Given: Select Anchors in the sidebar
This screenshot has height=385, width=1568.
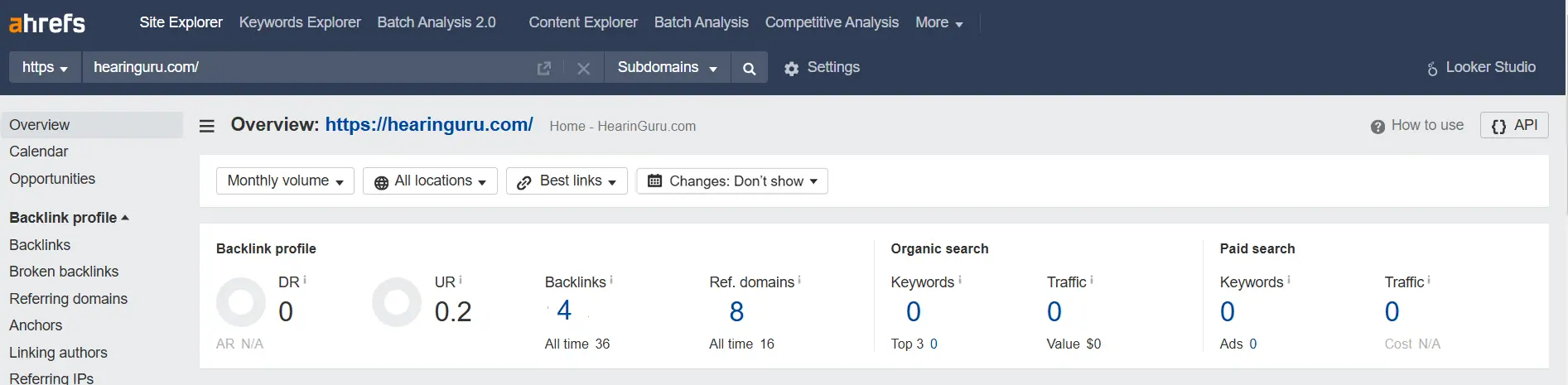Looking at the screenshot, I should coord(36,325).
